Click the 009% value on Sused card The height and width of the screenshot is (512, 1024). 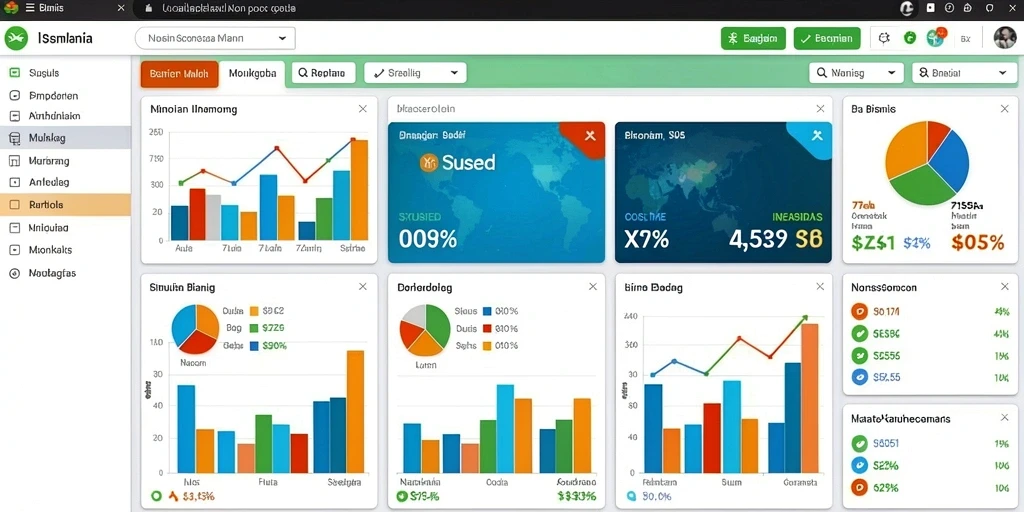428,240
